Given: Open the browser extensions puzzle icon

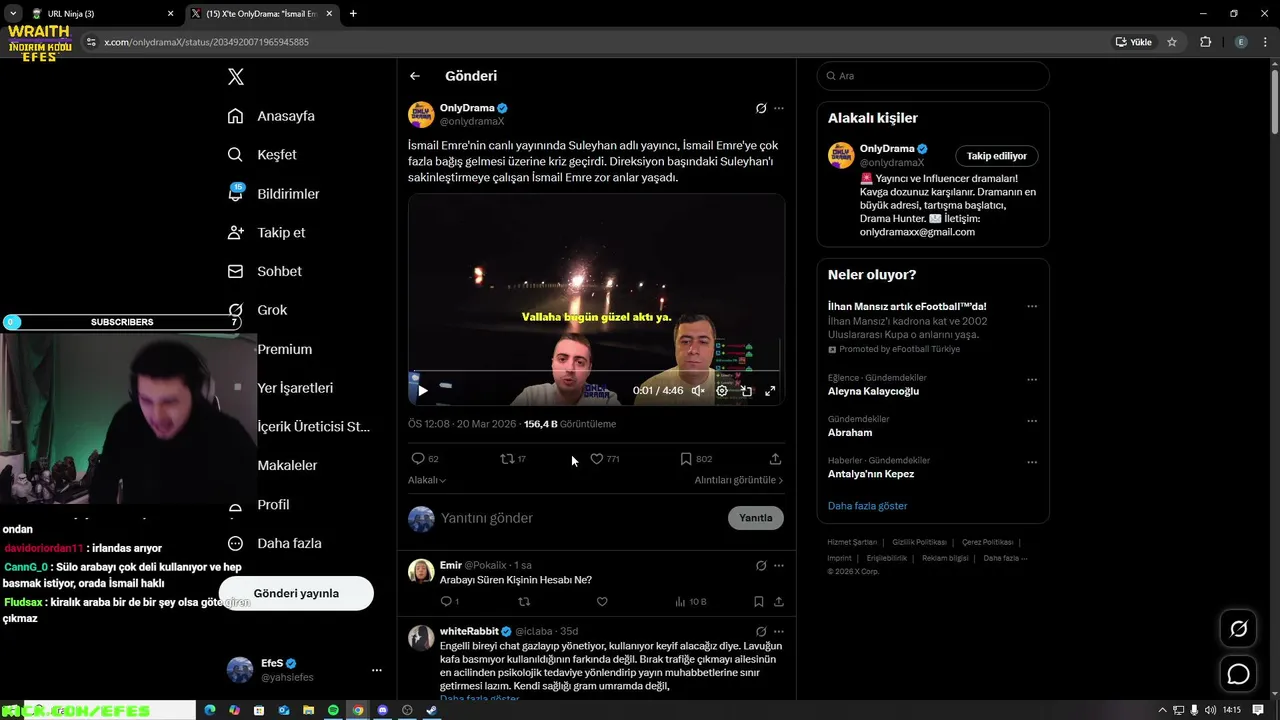Looking at the screenshot, I should pos(1205,42).
